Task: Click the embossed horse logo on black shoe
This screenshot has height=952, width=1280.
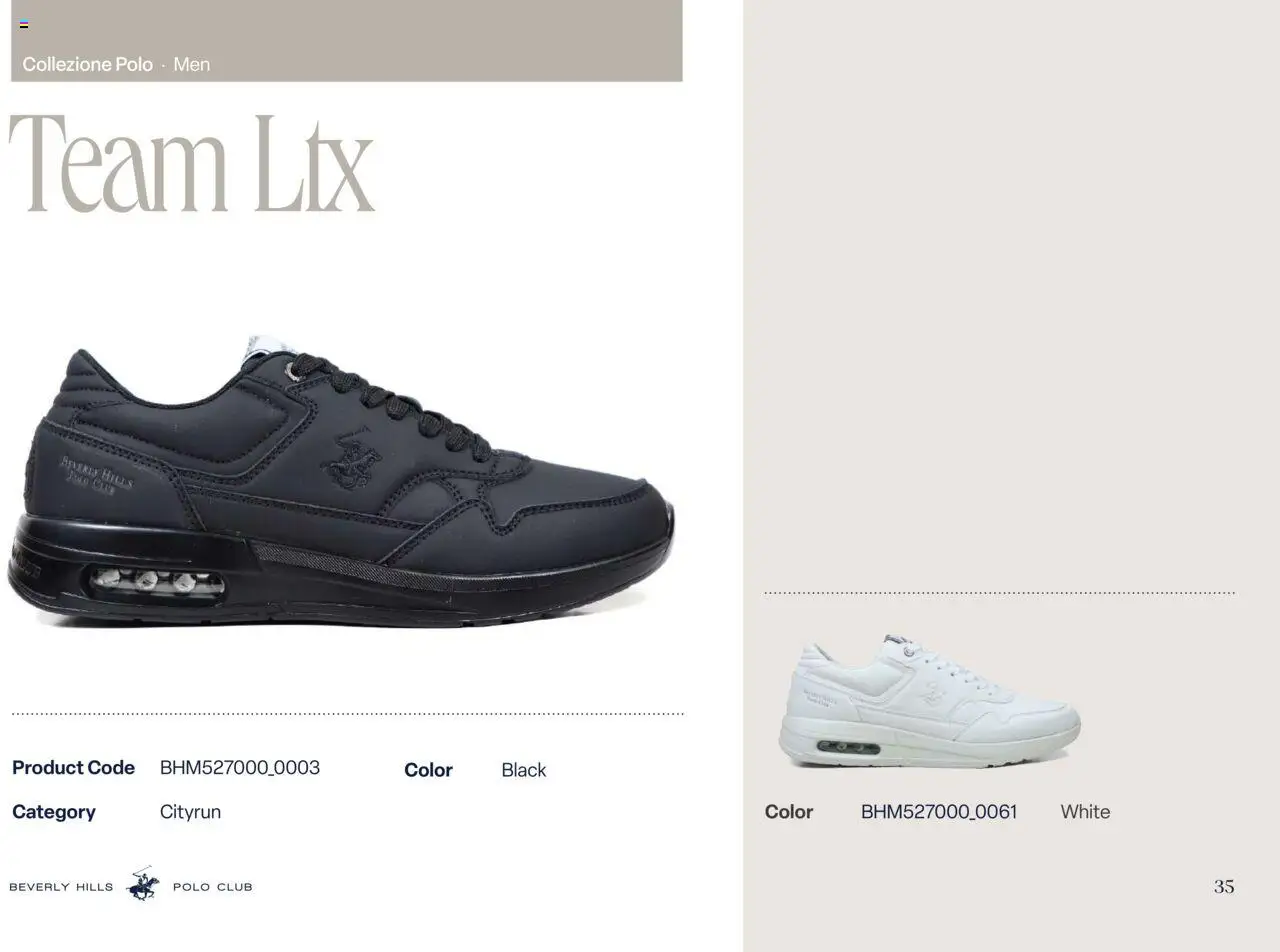Action: coord(352,461)
